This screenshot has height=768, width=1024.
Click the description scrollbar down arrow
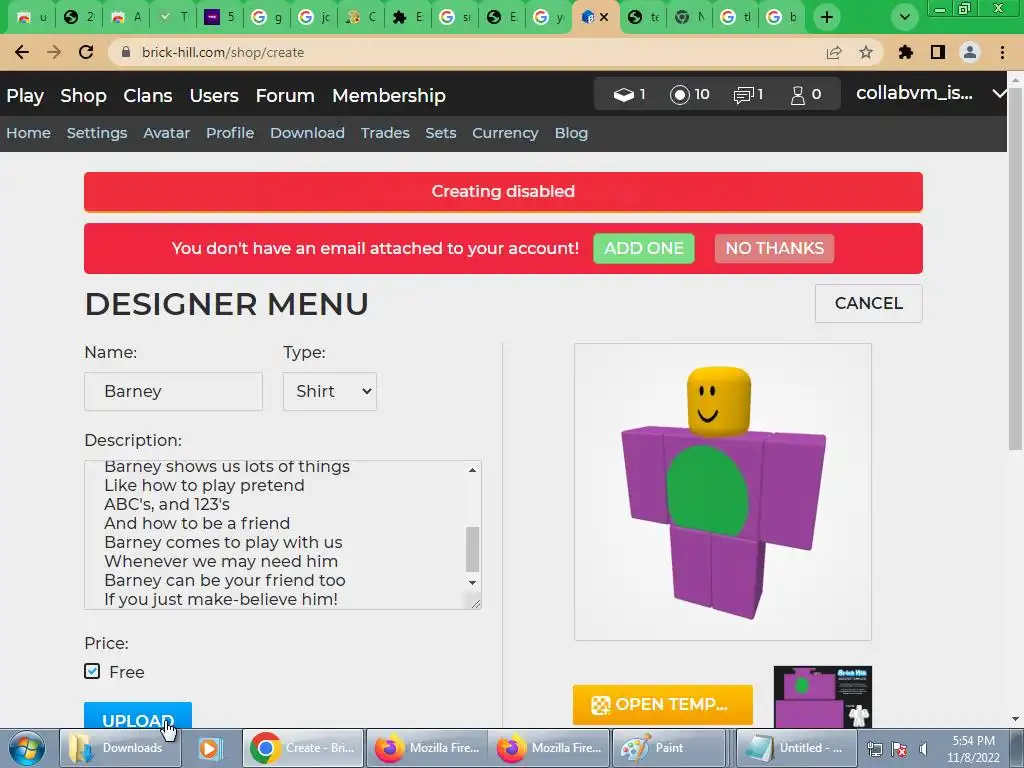pos(472,583)
